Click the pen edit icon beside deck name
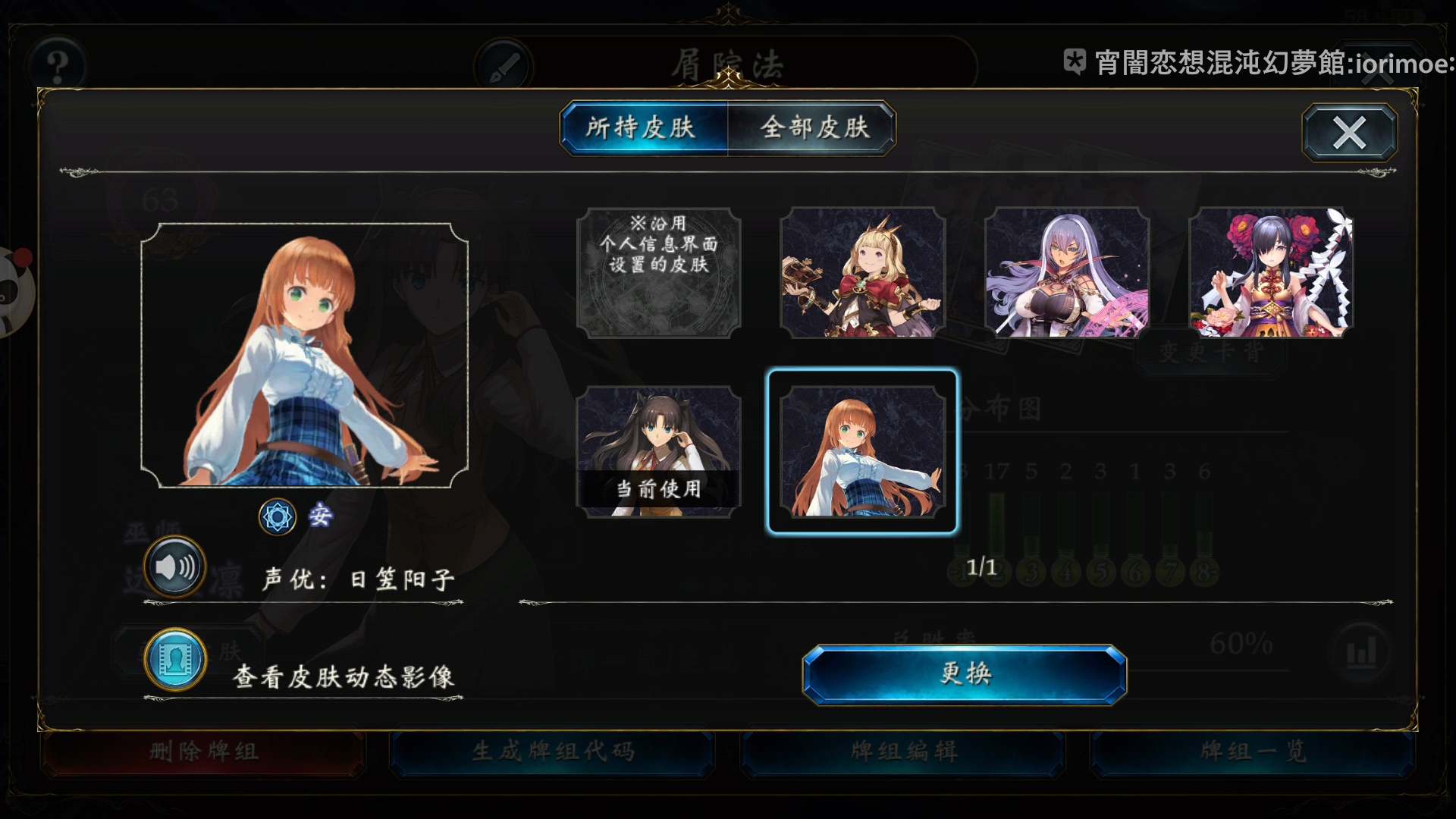Image resolution: width=1456 pixels, height=819 pixels. point(504,67)
